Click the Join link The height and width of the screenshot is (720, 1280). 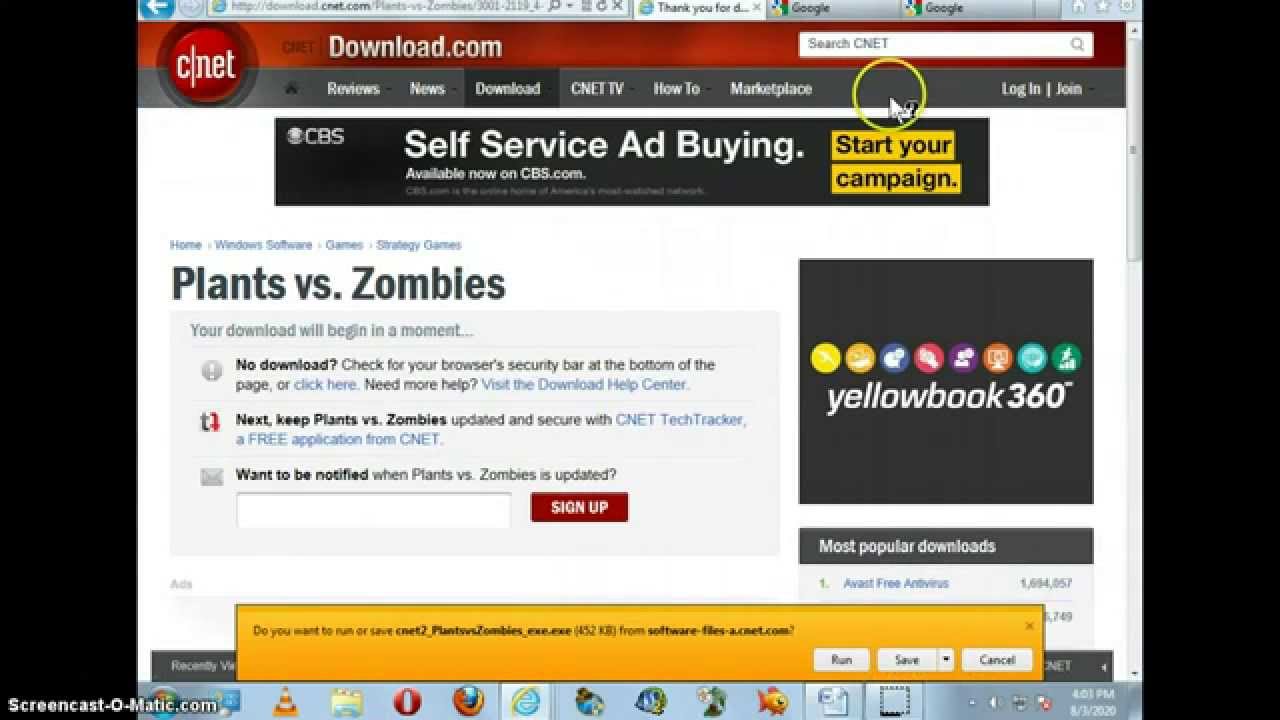pyautogui.click(x=1069, y=89)
